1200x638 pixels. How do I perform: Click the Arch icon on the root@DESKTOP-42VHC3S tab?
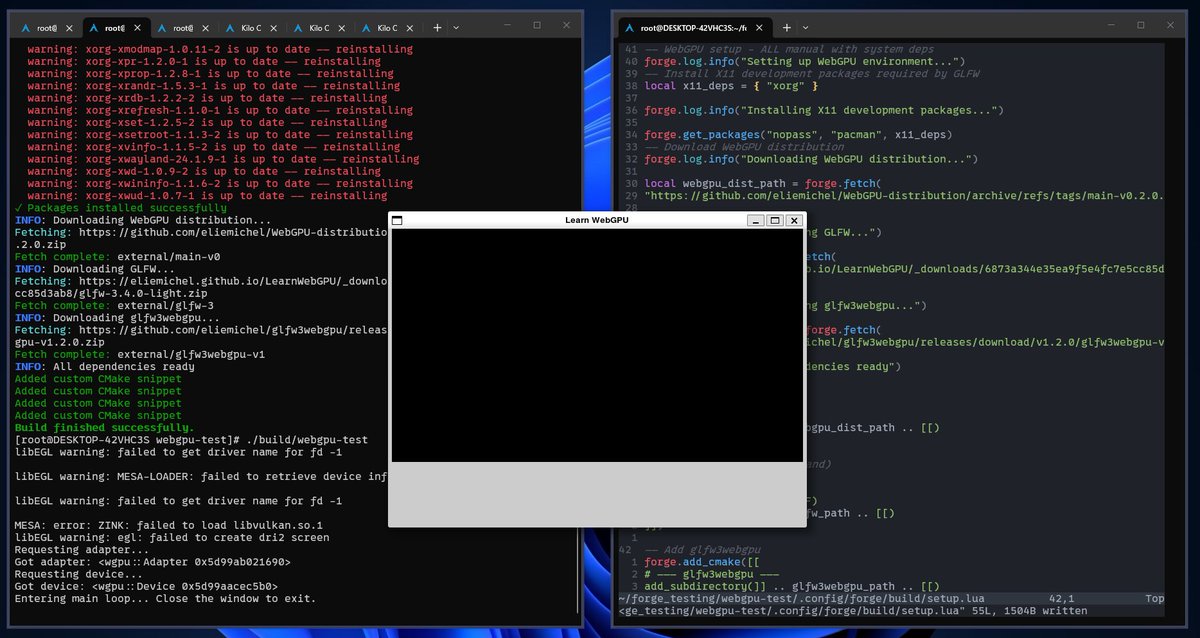coord(629,28)
